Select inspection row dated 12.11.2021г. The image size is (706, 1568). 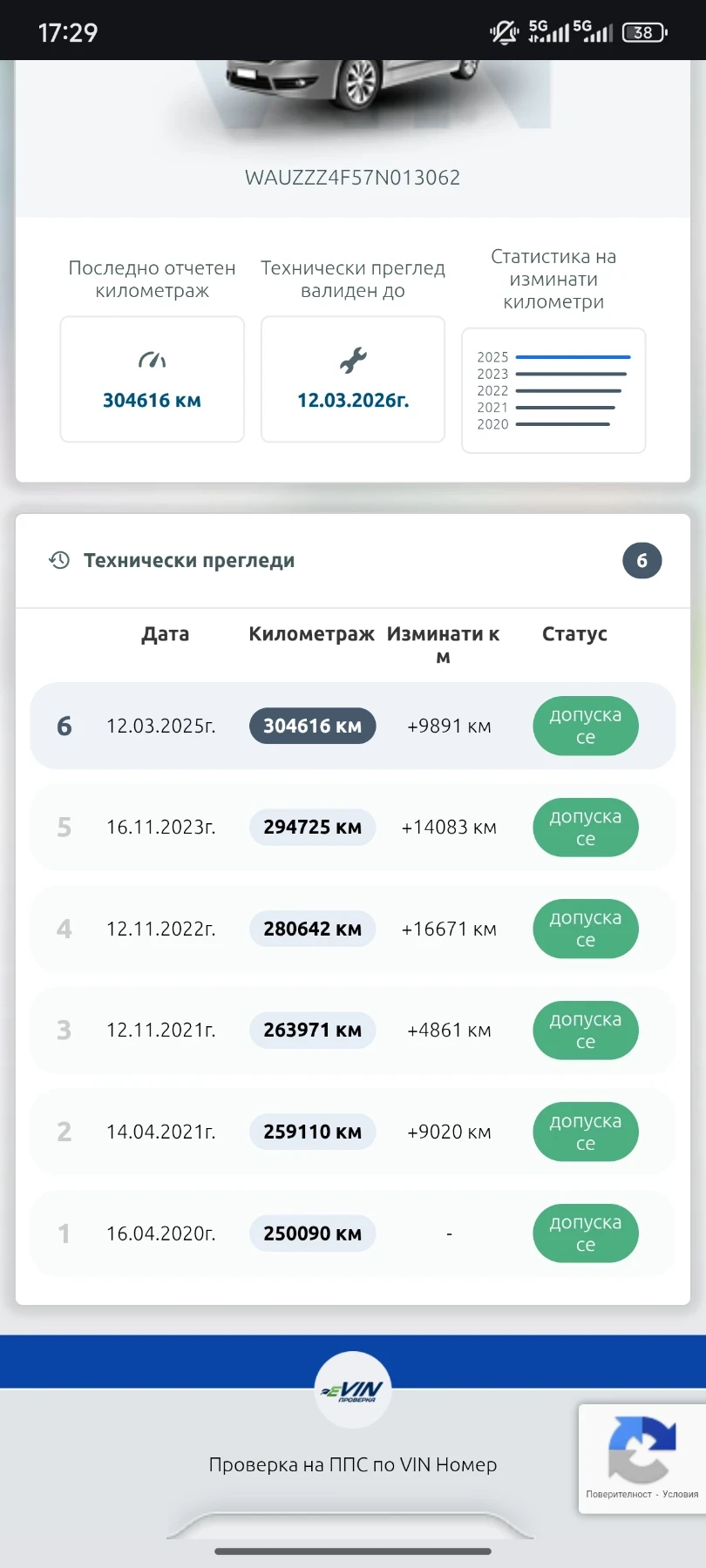pos(161,1031)
